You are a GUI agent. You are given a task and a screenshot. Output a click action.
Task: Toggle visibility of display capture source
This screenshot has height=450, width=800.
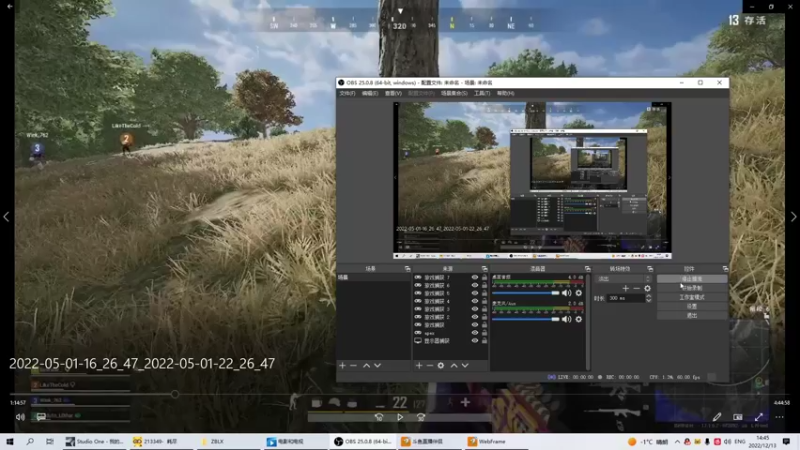(x=474, y=340)
